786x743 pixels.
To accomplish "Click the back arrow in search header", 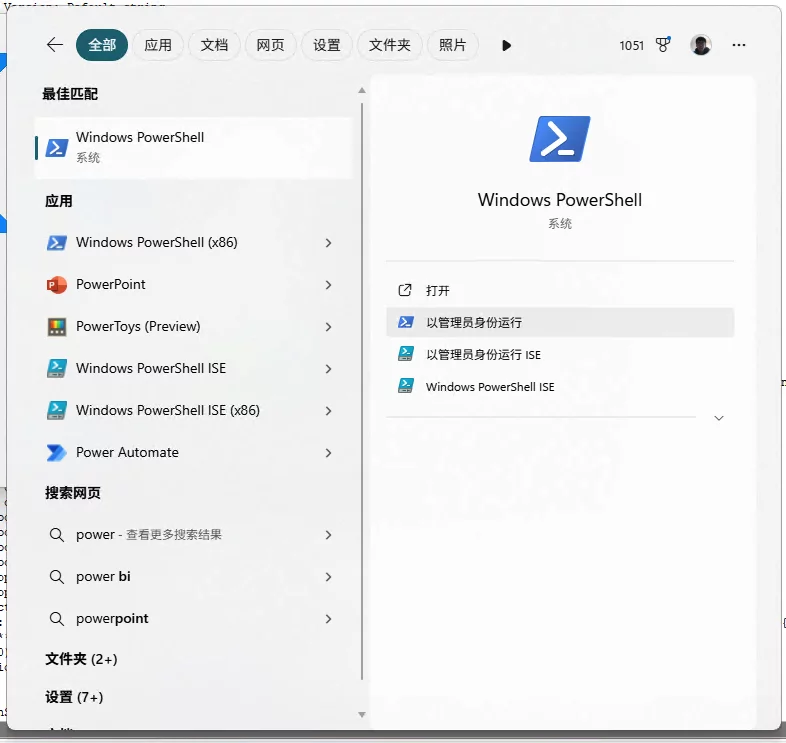I will (x=55, y=45).
